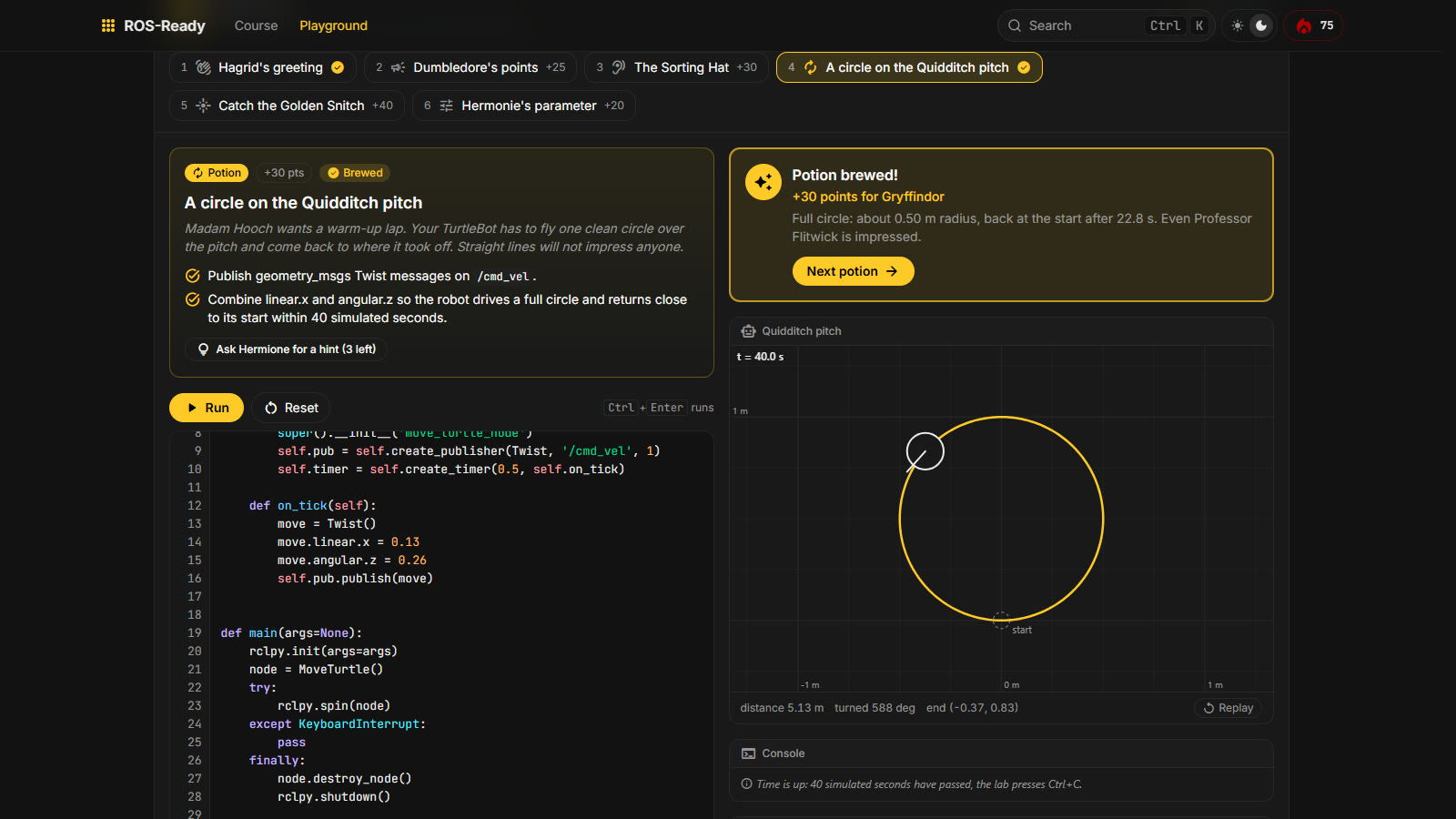This screenshot has height=819, width=1456.
Task: Click the dashed start marker on the pitch
Action: (1001, 620)
